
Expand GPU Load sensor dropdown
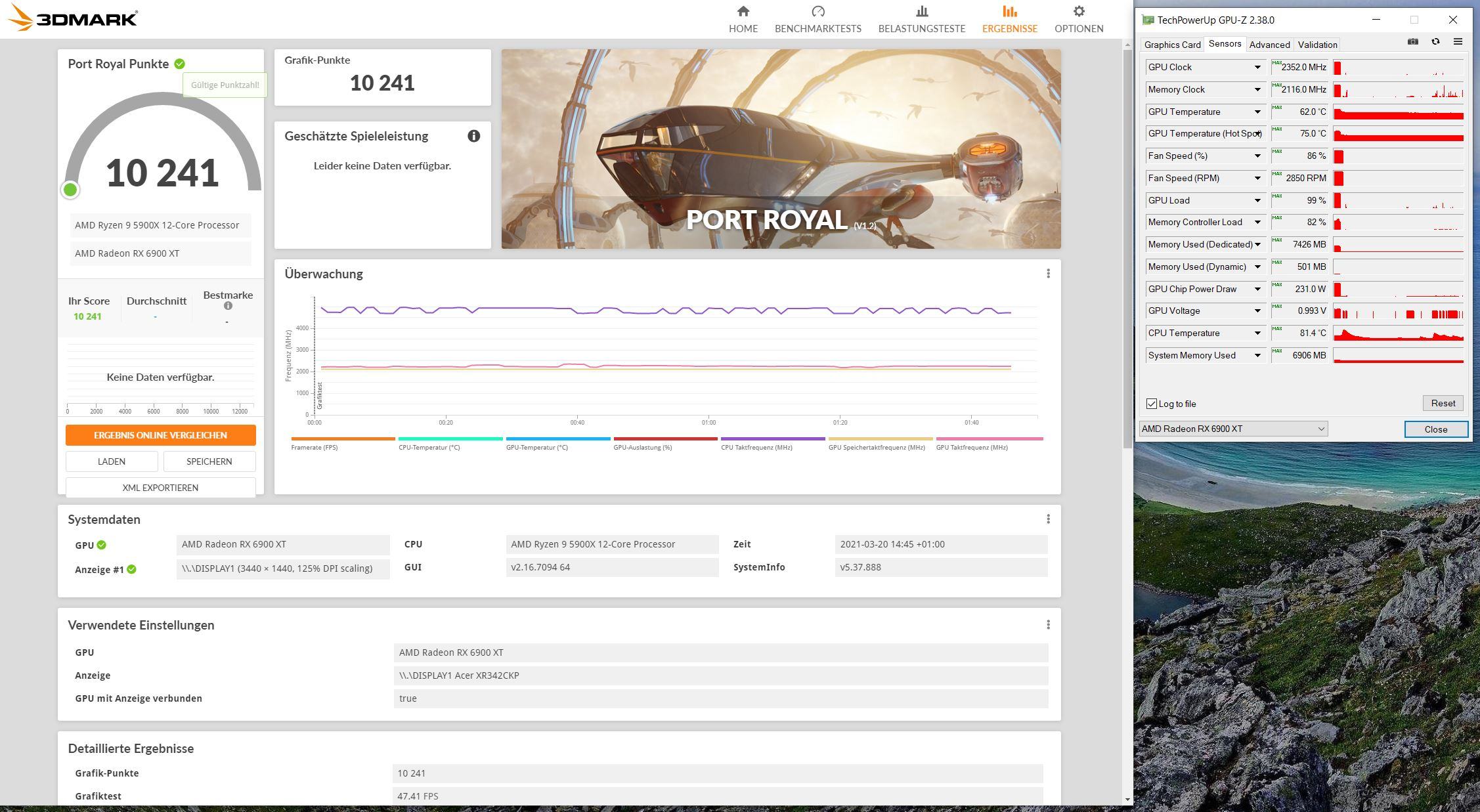click(x=1257, y=200)
